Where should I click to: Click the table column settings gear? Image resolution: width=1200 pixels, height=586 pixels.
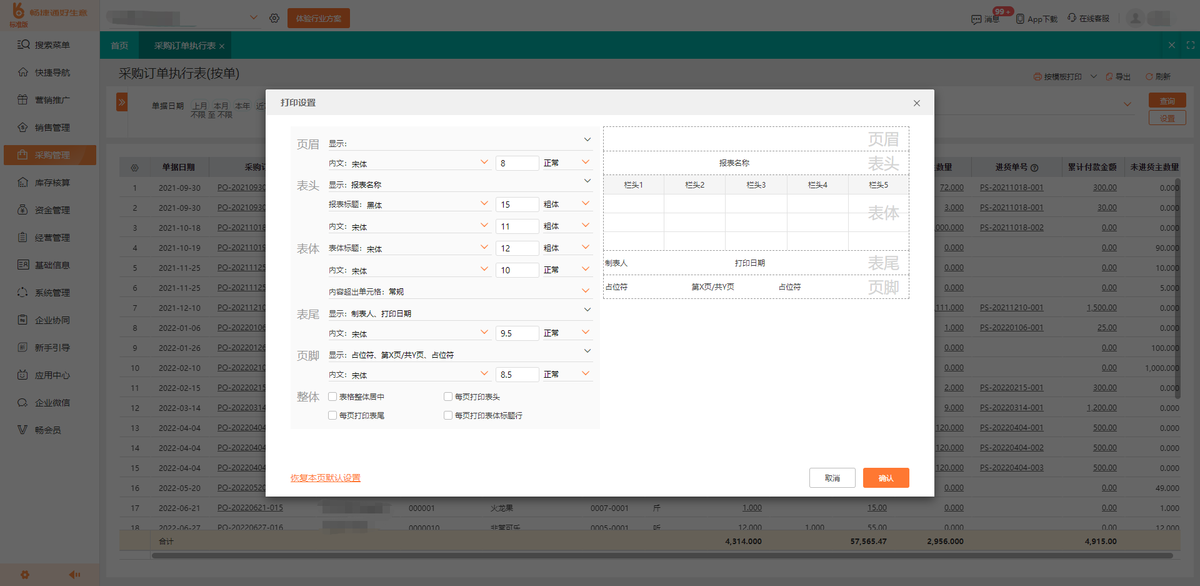pos(134,167)
